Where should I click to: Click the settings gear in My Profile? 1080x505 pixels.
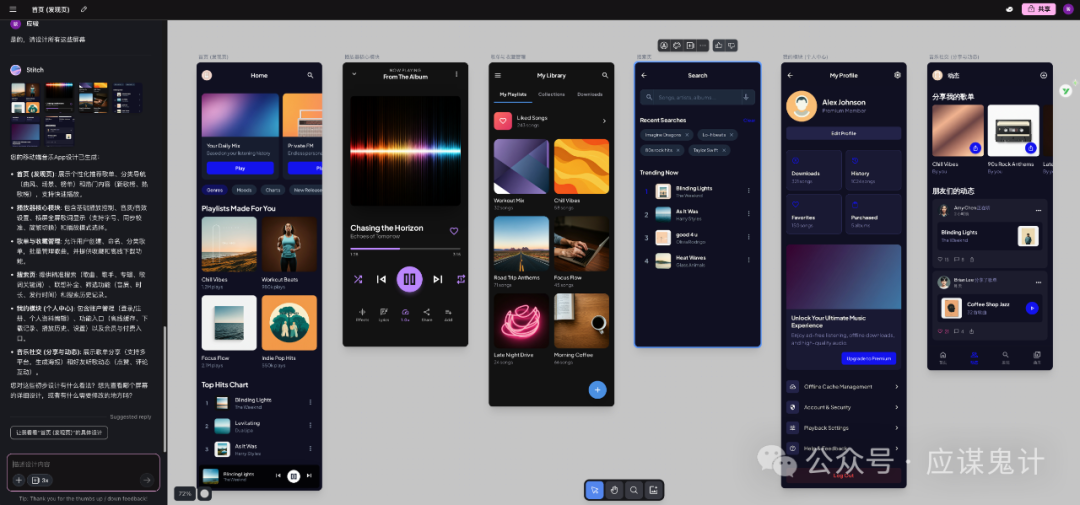(897, 75)
